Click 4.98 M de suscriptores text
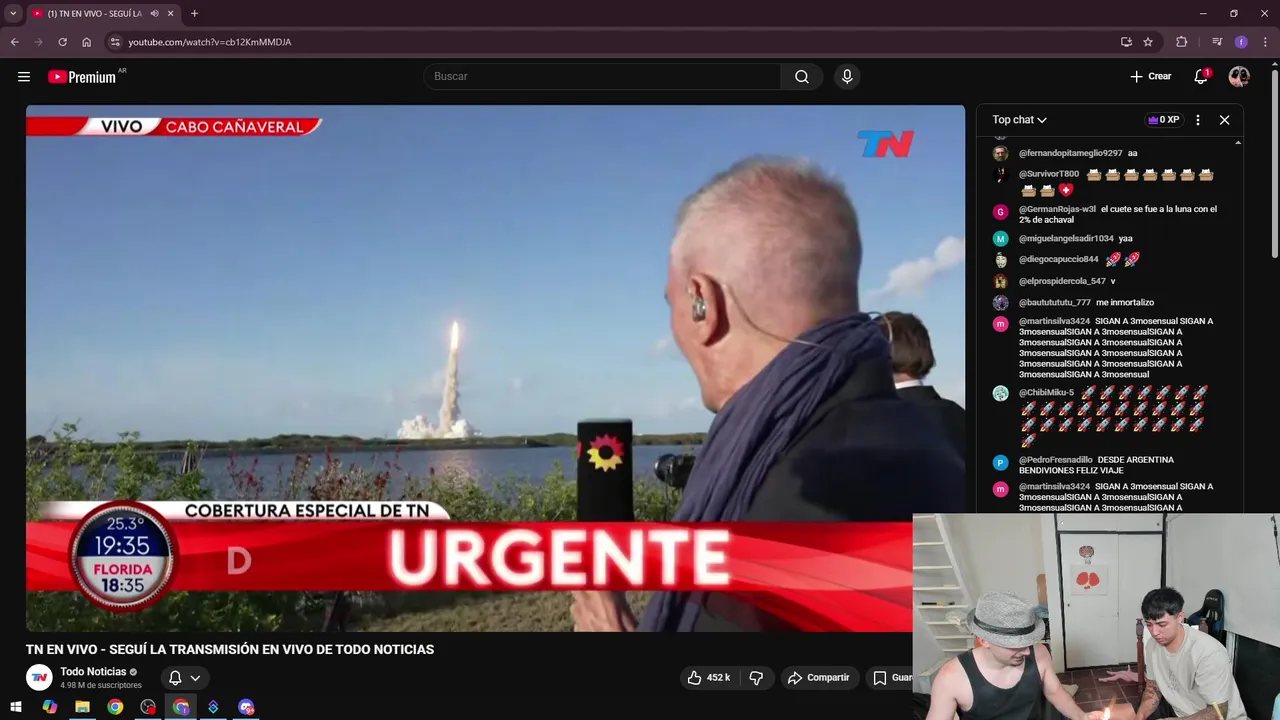This screenshot has height=720, width=1280. coord(101,686)
